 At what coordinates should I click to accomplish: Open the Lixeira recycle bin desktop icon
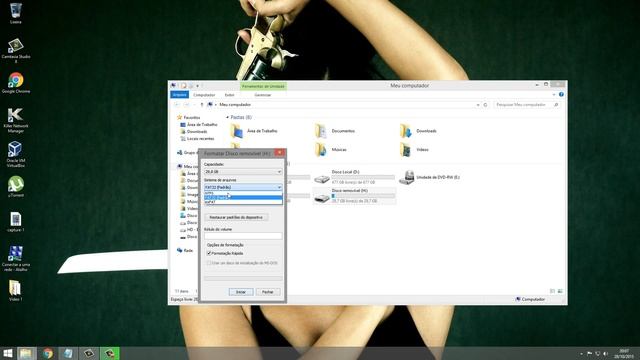(16, 13)
